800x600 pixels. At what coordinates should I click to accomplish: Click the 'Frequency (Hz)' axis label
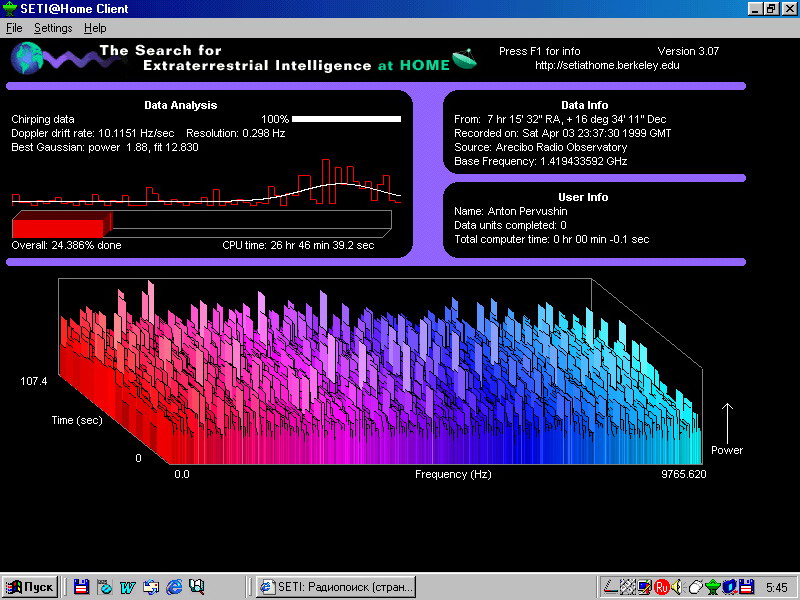453,474
